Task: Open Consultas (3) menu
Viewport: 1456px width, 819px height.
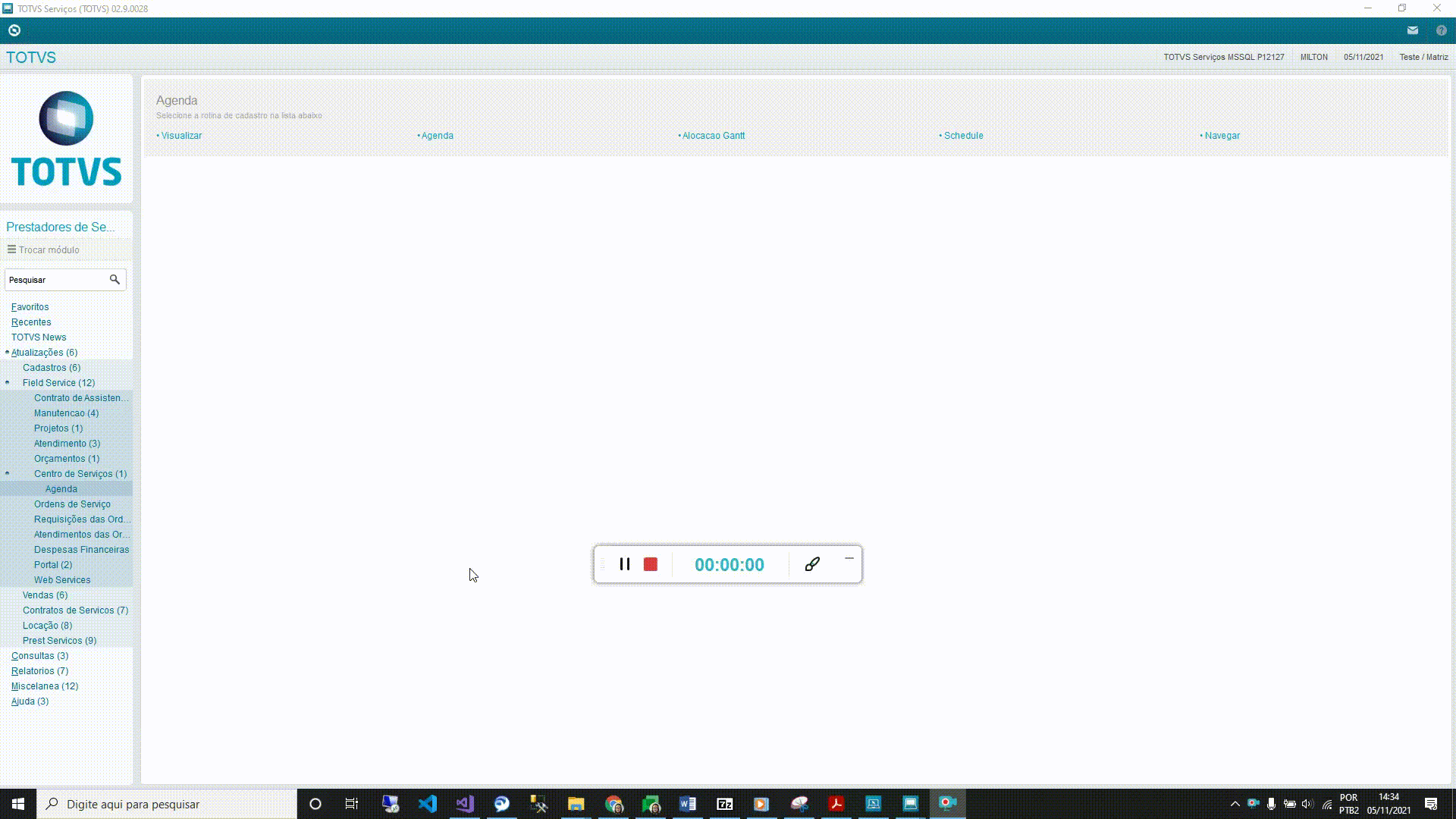Action: point(39,656)
